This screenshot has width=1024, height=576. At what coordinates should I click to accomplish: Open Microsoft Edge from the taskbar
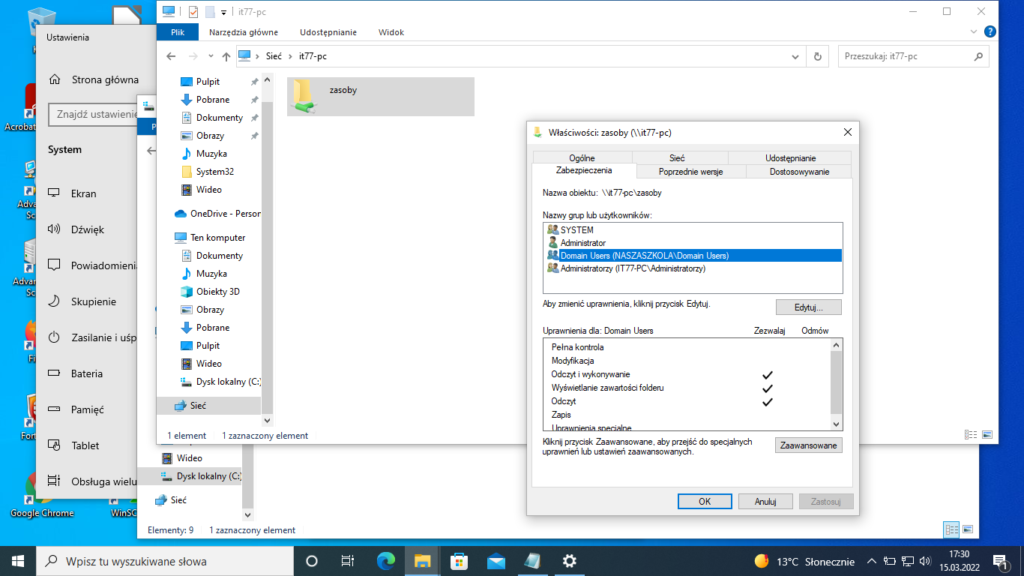click(386, 560)
